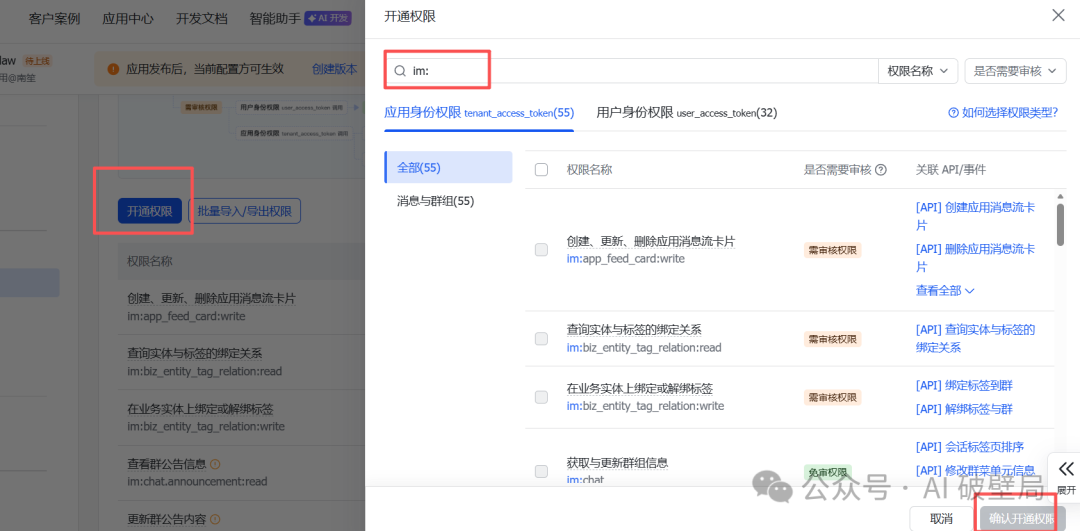This screenshot has width=1080, height=531.
Task: Click 查询实体与标签的绑定关系 name in dialog
Action: pyautogui.click(x=634, y=330)
